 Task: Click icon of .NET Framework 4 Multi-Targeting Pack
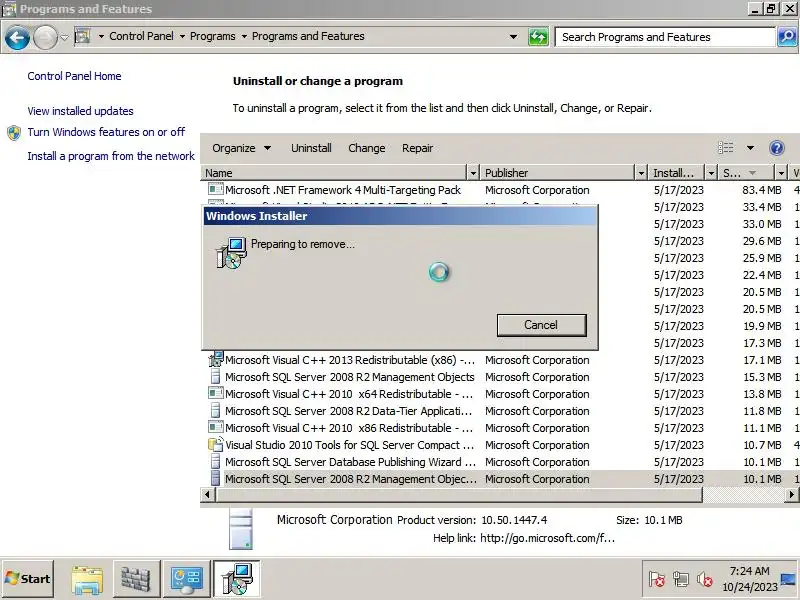(215, 189)
